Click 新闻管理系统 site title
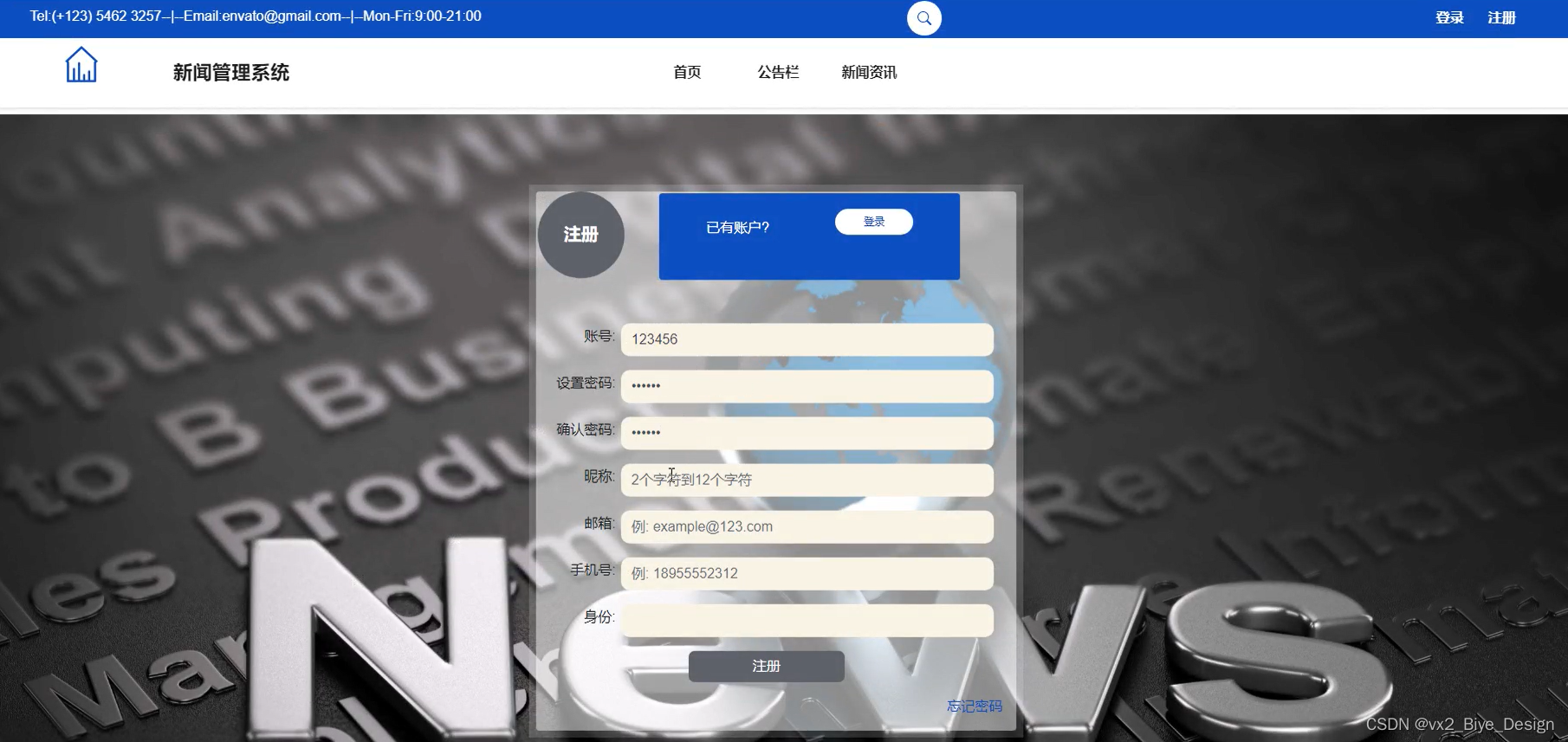 pos(231,73)
